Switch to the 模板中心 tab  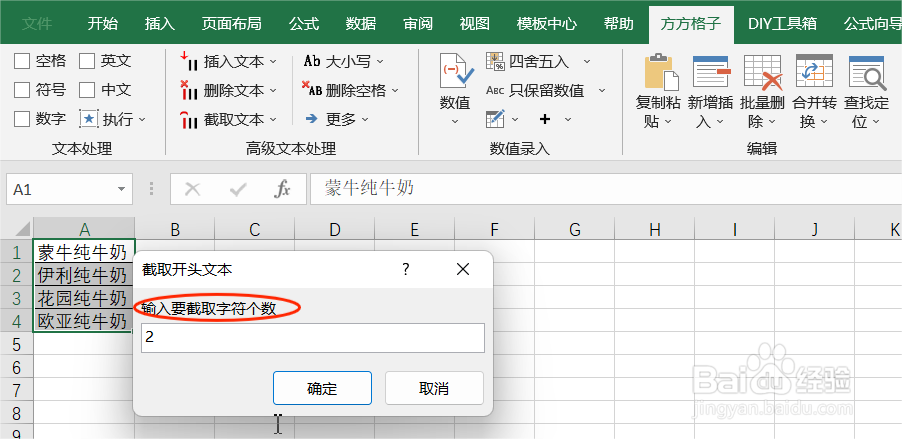[x=546, y=24]
